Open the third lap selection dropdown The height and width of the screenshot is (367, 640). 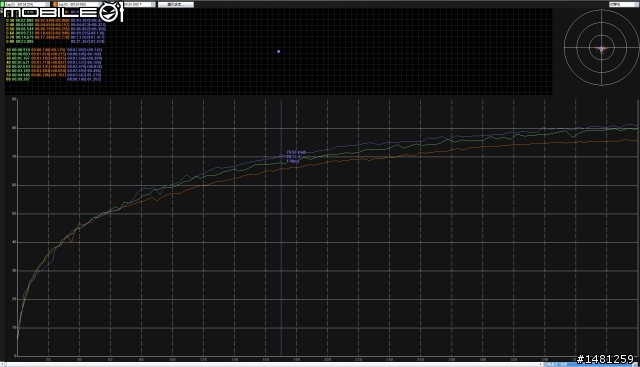(139, 4)
